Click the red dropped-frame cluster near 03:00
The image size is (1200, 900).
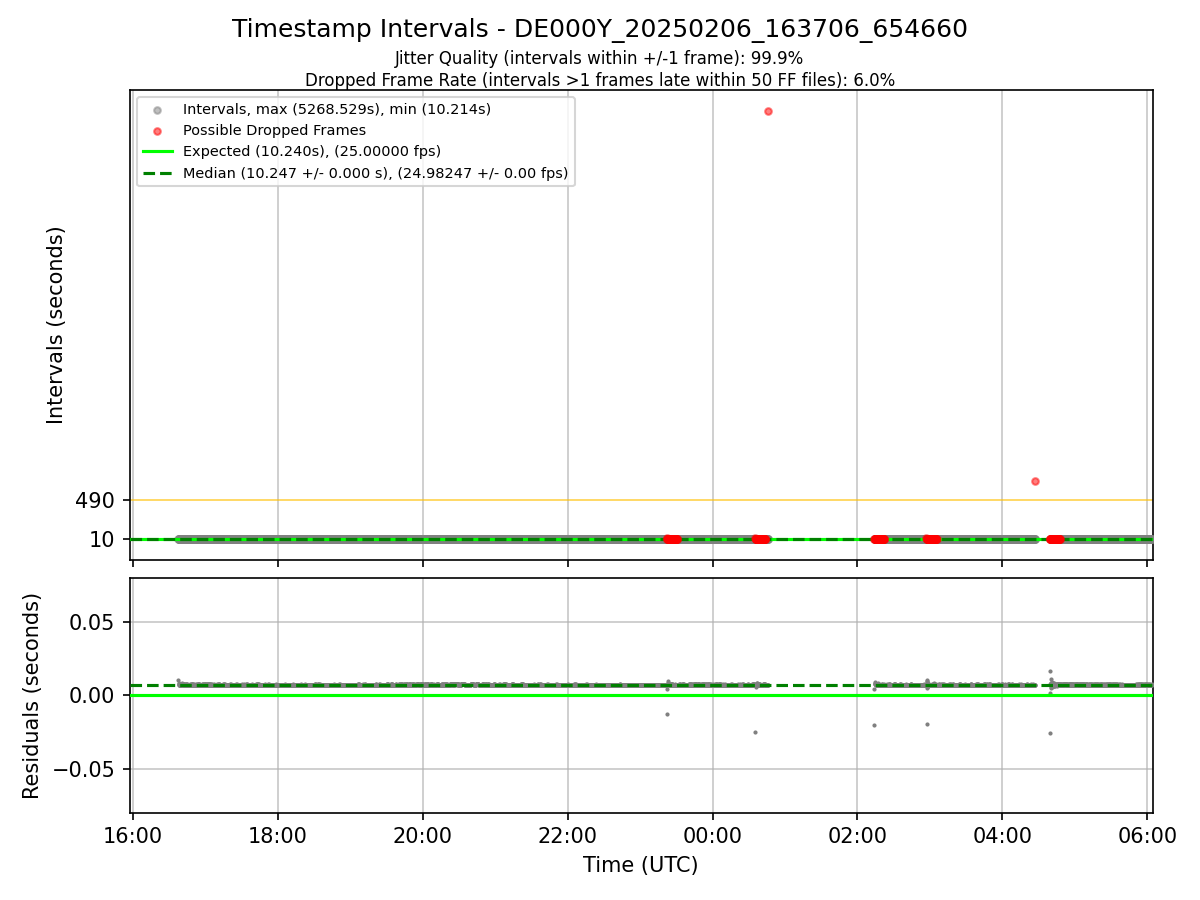931,539
